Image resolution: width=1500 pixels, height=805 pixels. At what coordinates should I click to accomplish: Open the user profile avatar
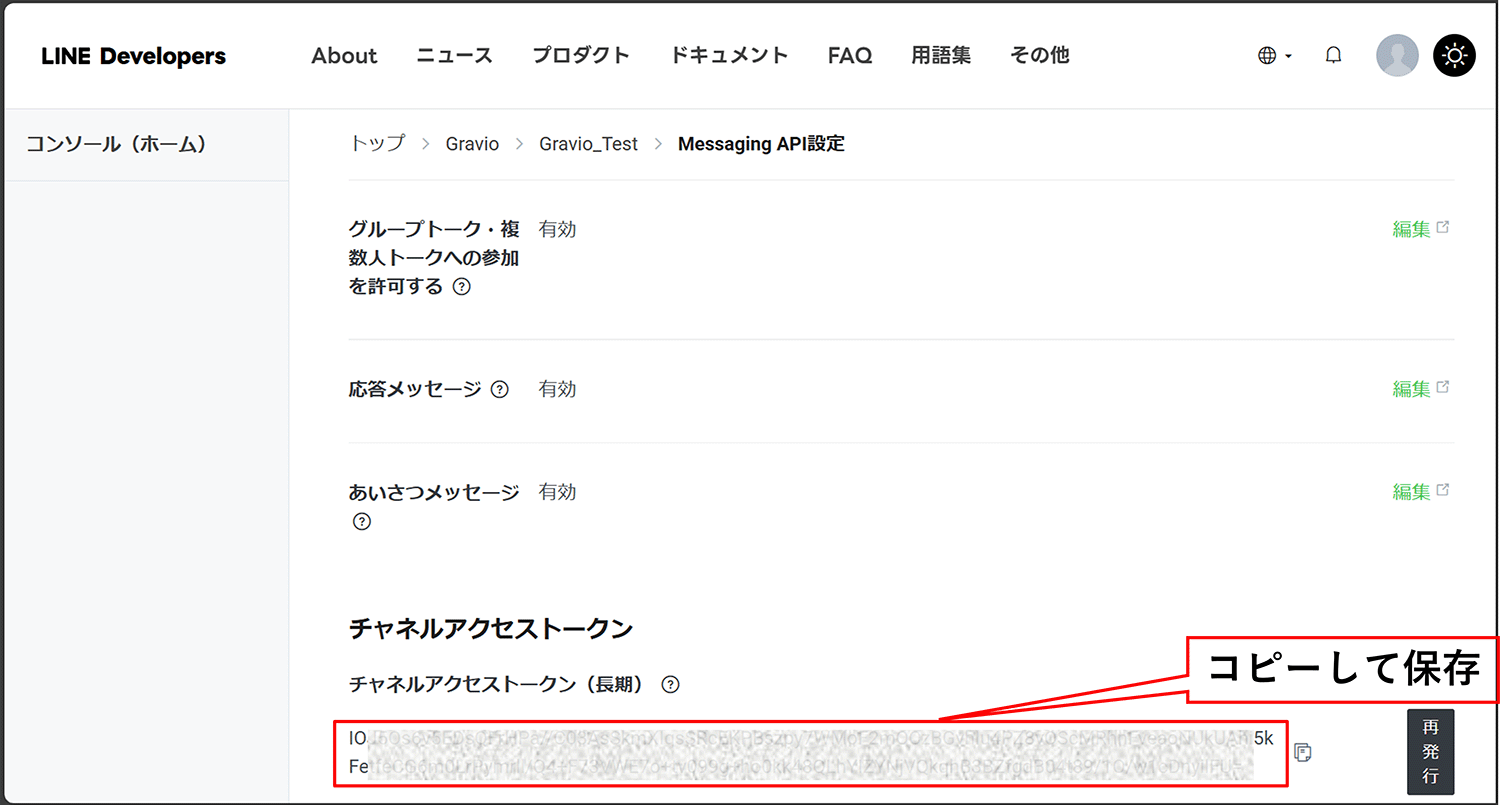tap(1397, 56)
